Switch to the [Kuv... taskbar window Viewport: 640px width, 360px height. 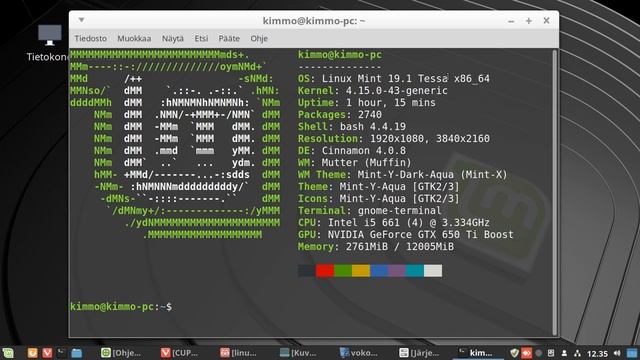(298, 353)
